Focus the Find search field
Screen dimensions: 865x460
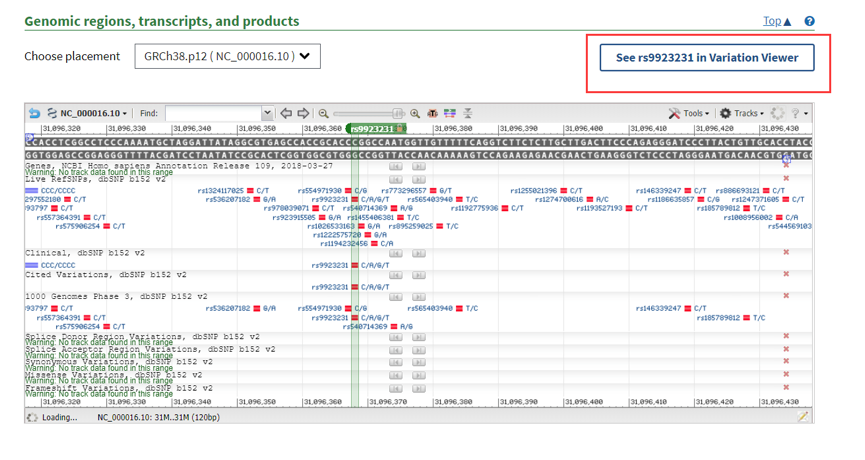point(213,113)
